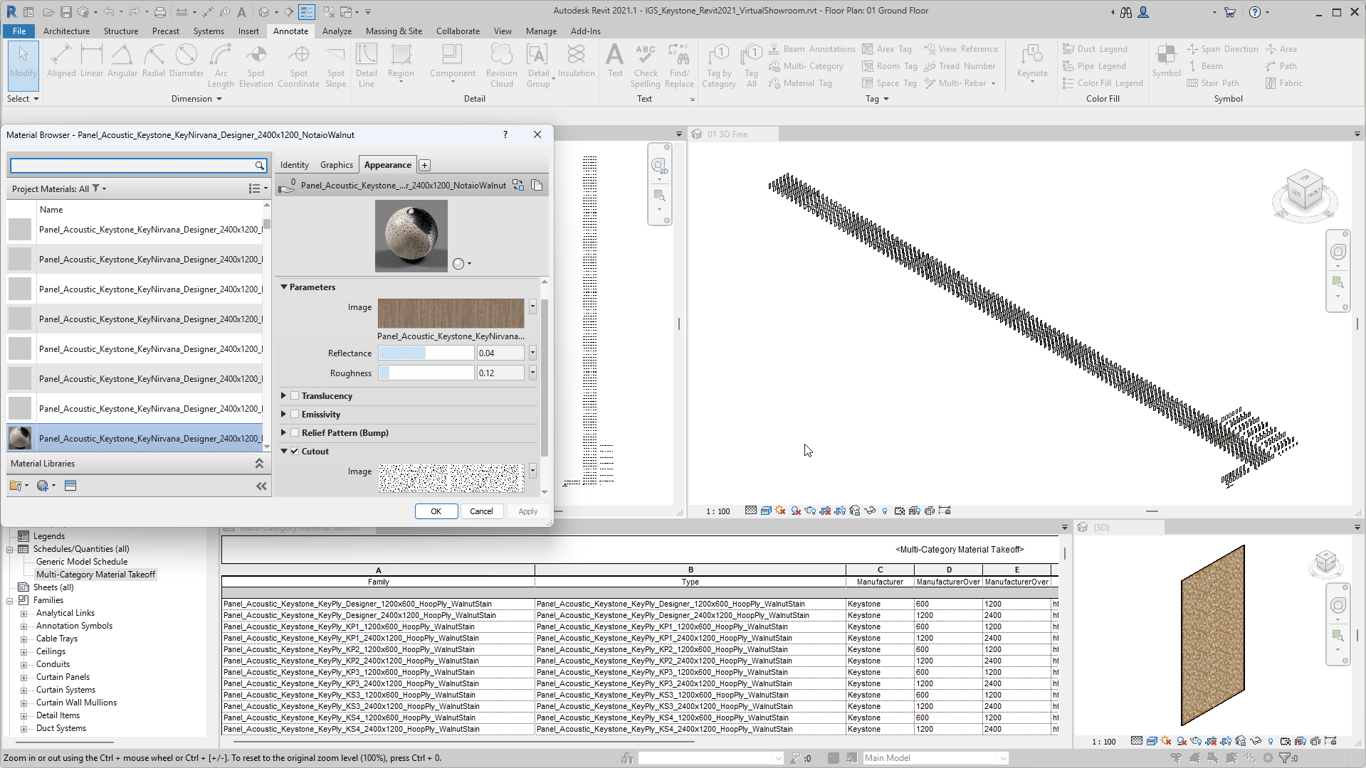Click the material search input field
The height and width of the screenshot is (768, 1366).
(132, 166)
